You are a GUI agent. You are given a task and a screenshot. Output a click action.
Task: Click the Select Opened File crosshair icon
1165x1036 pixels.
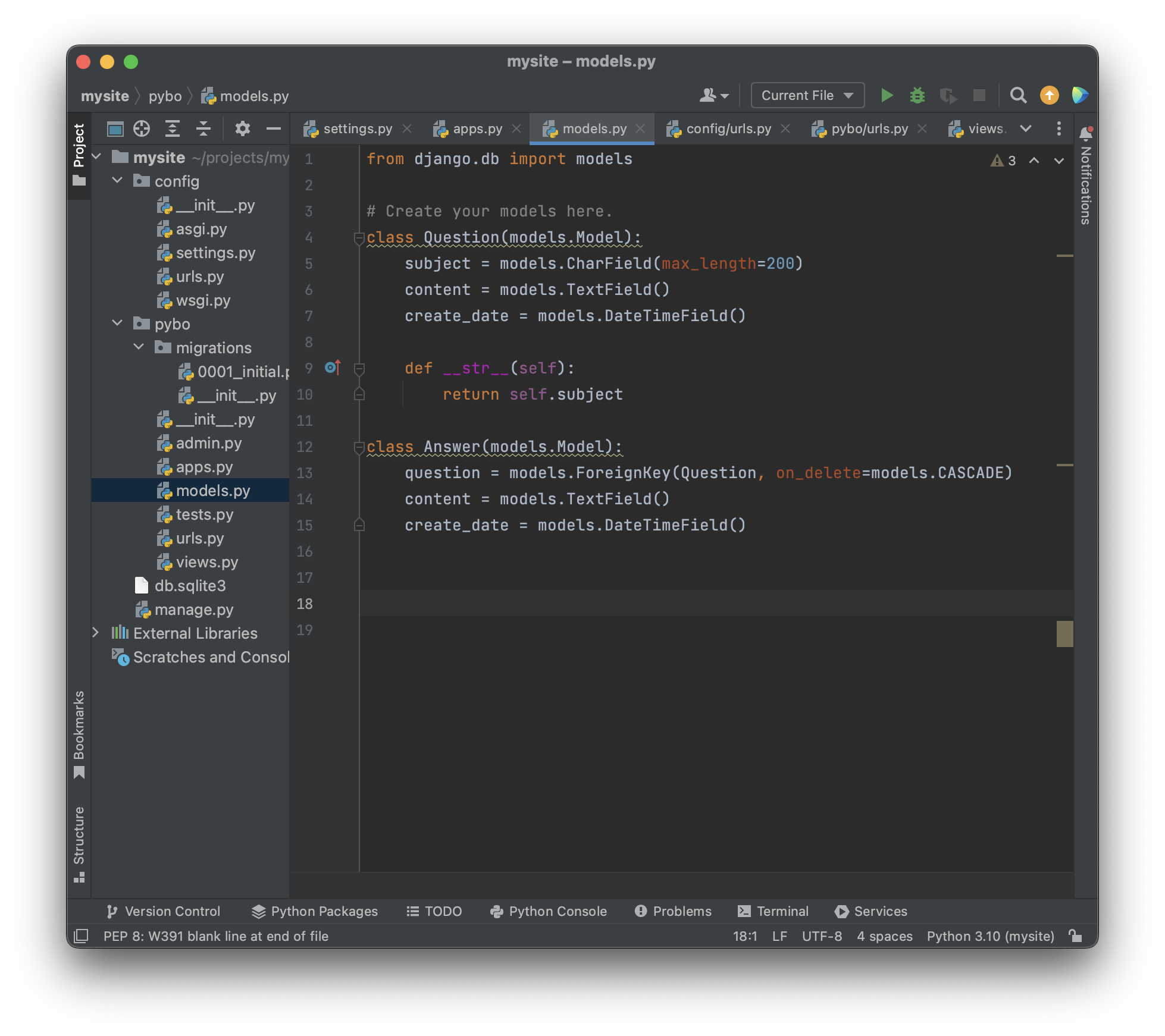tap(142, 128)
